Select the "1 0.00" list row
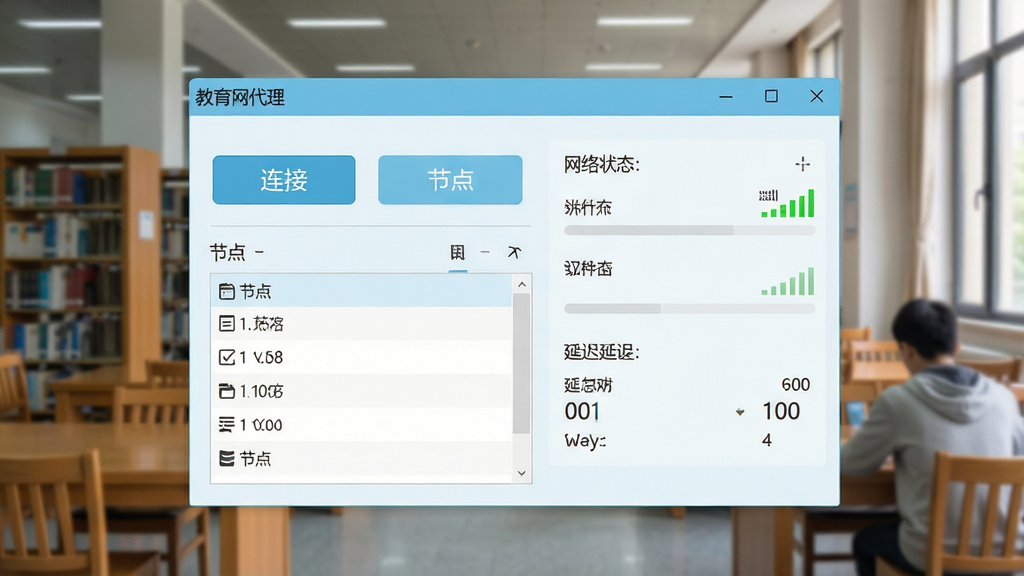This screenshot has width=1024, height=576. [361, 425]
